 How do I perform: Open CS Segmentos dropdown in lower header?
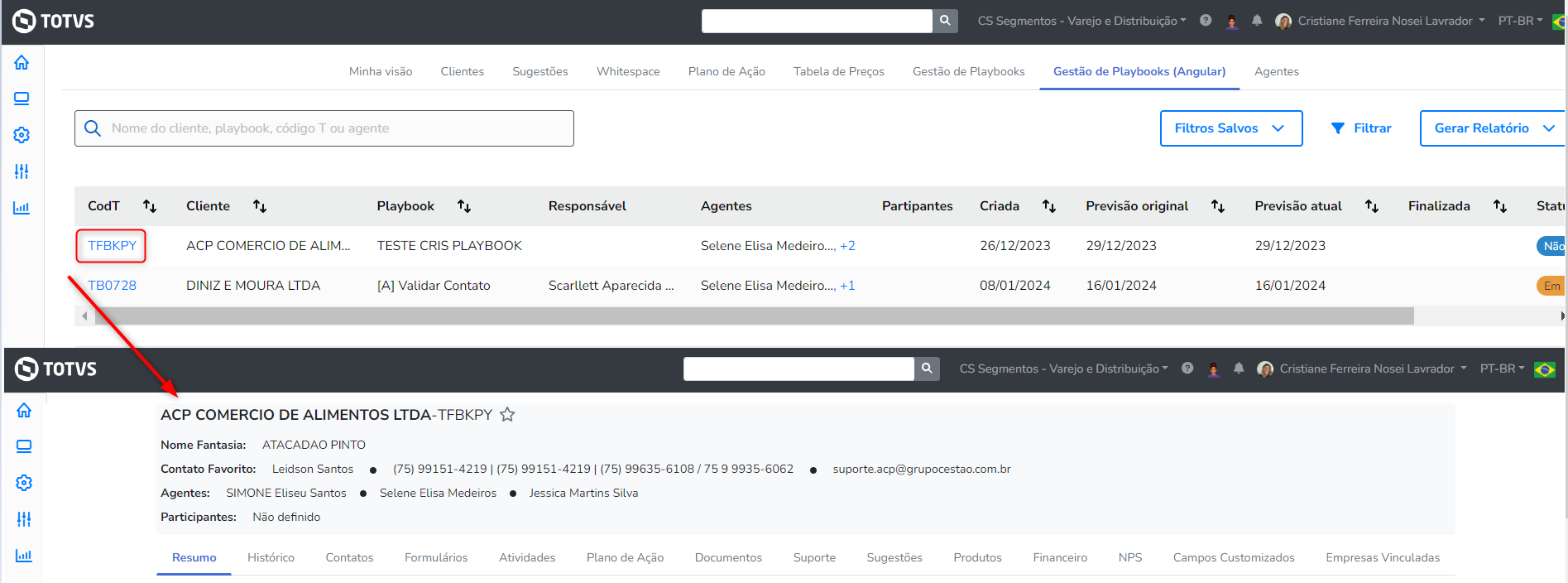1063,369
